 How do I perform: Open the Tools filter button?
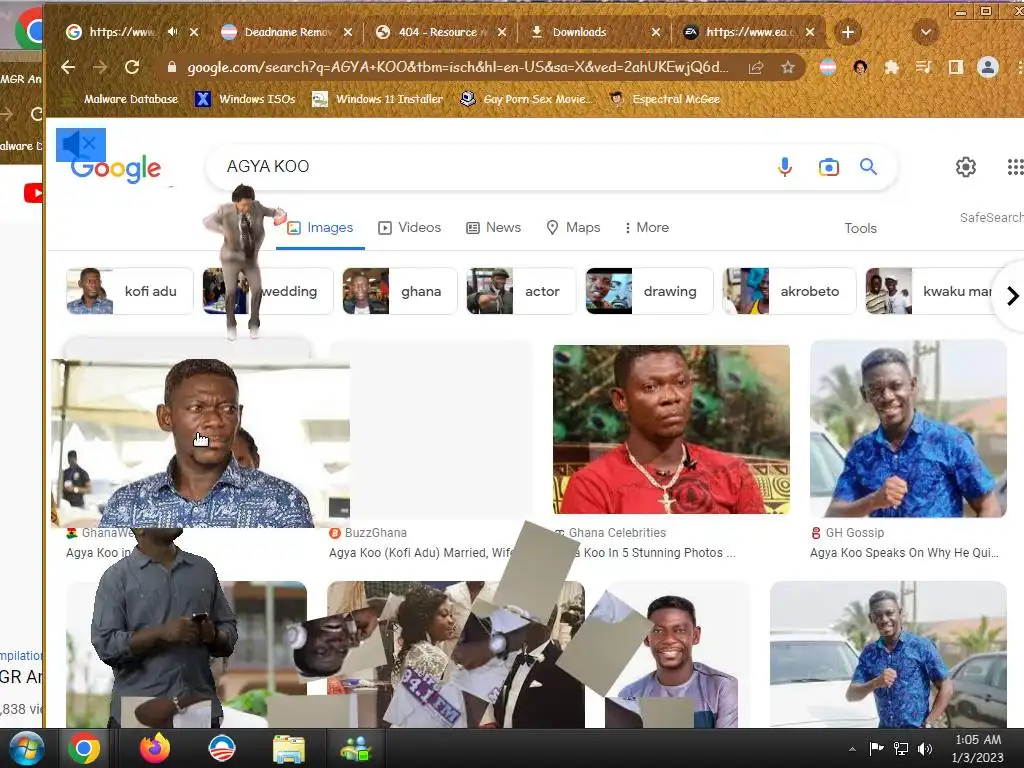860,228
